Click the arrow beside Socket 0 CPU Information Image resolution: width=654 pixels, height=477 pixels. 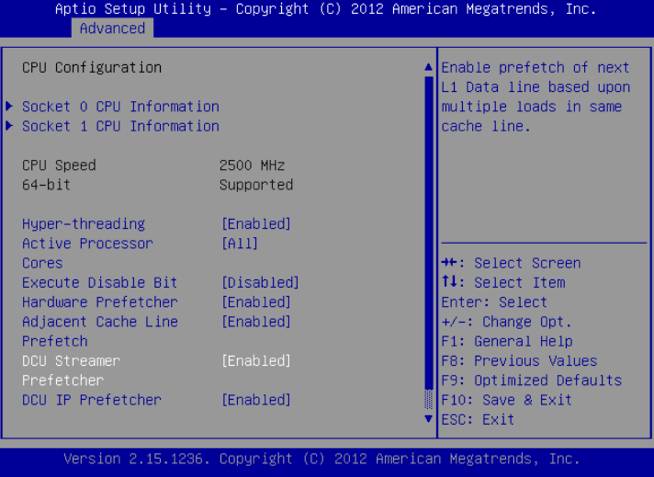[x=9, y=106]
